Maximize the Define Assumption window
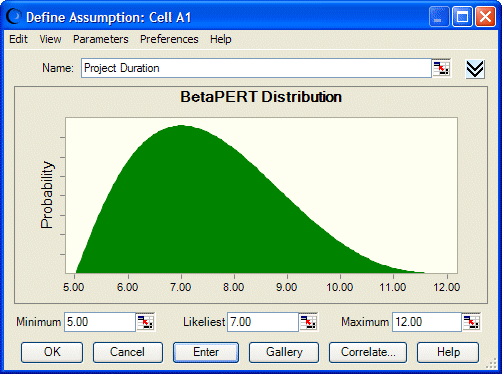Screen dimensions: 502x374 (462, 16)
